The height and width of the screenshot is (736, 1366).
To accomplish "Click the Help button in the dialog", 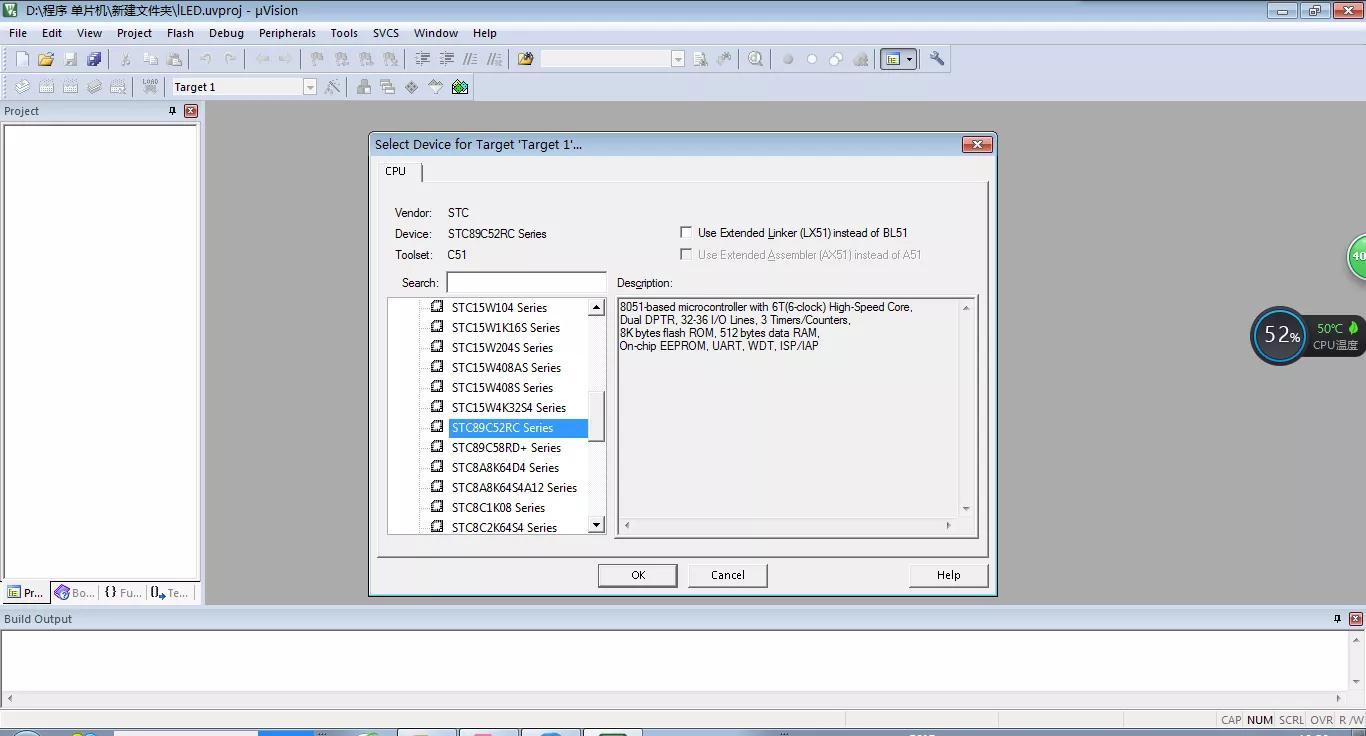I will pos(949,575).
